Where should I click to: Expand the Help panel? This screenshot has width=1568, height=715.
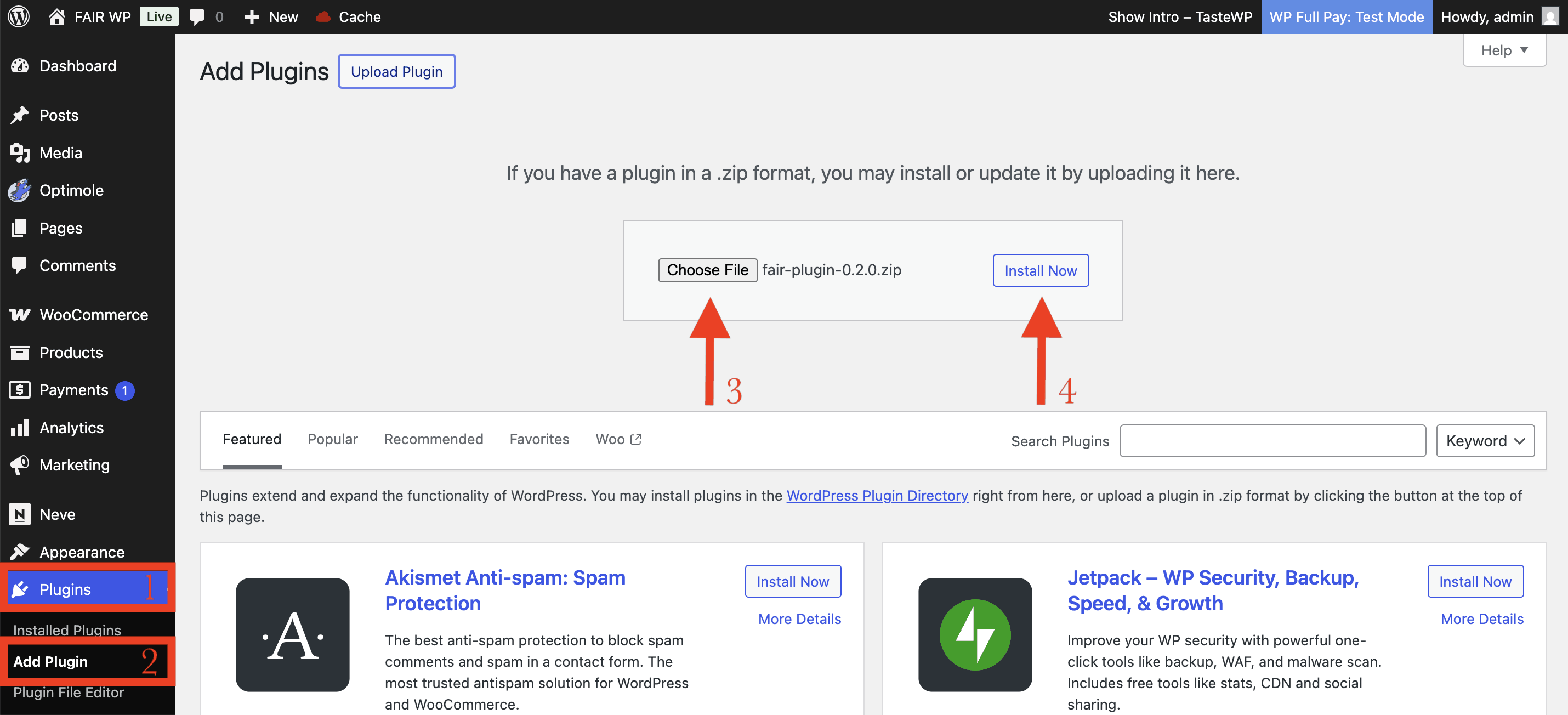1503,50
